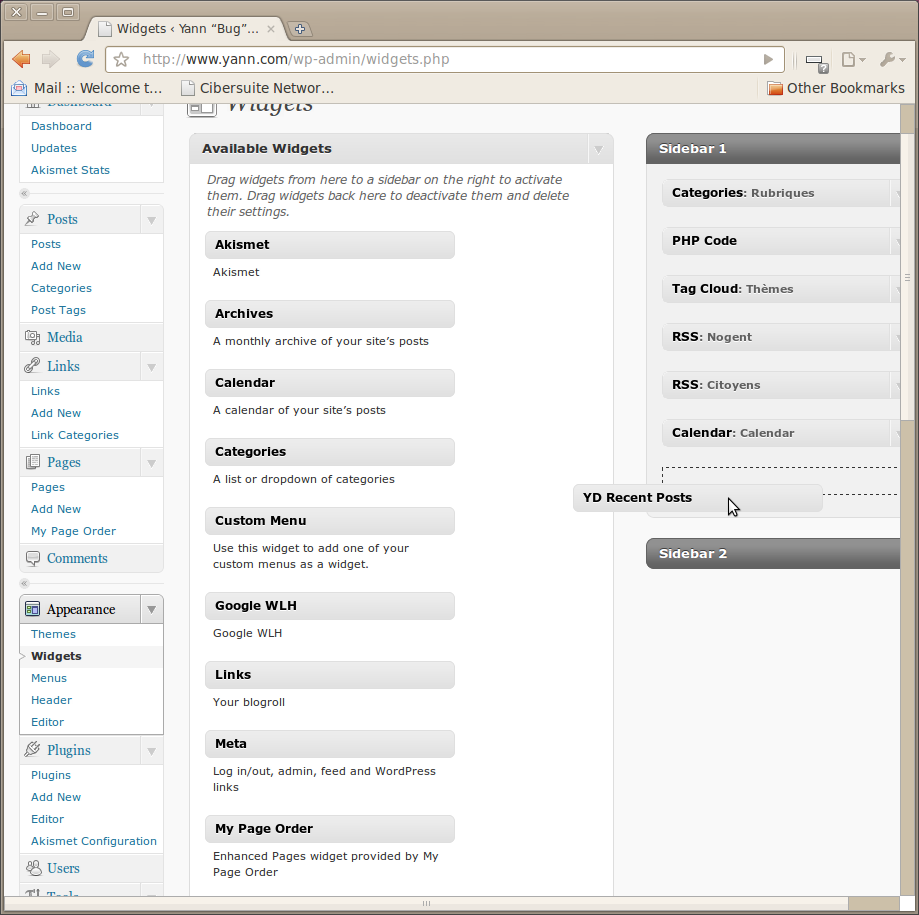
Task: Select the RSS: Citoyens widget
Action: pyautogui.click(x=781, y=386)
